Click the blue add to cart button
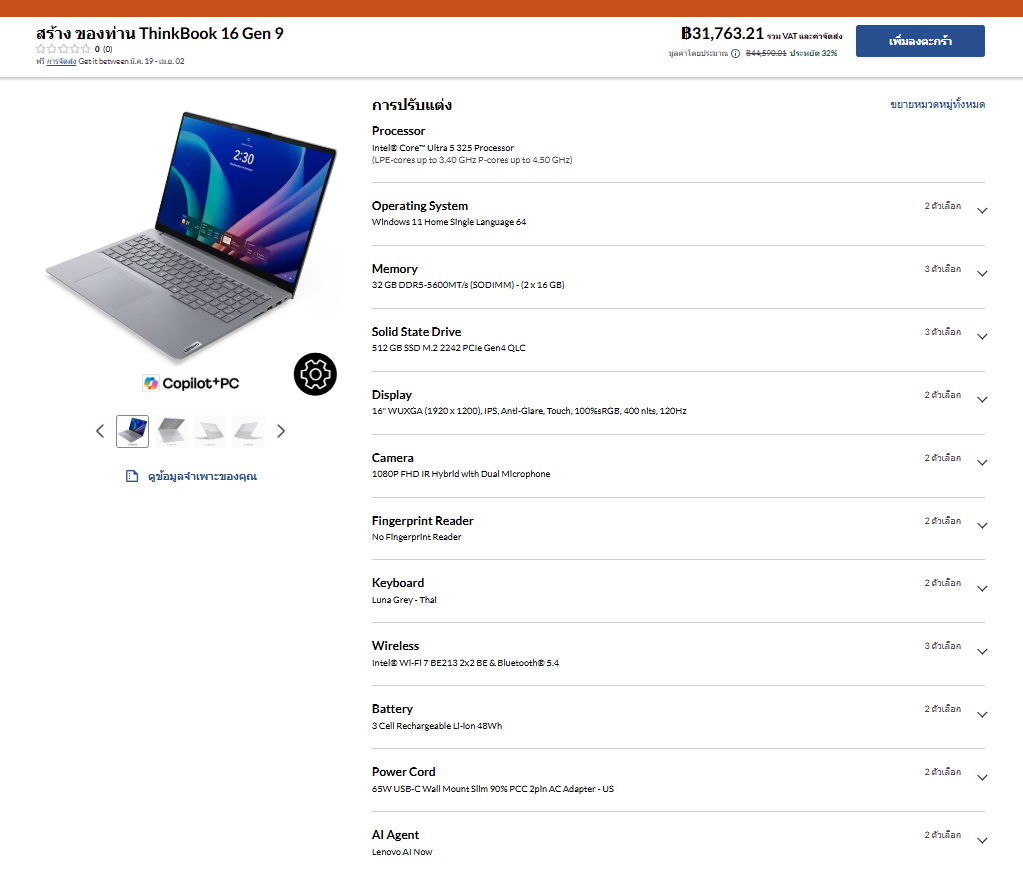This screenshot has width=1023, height=872. [920, 41]
